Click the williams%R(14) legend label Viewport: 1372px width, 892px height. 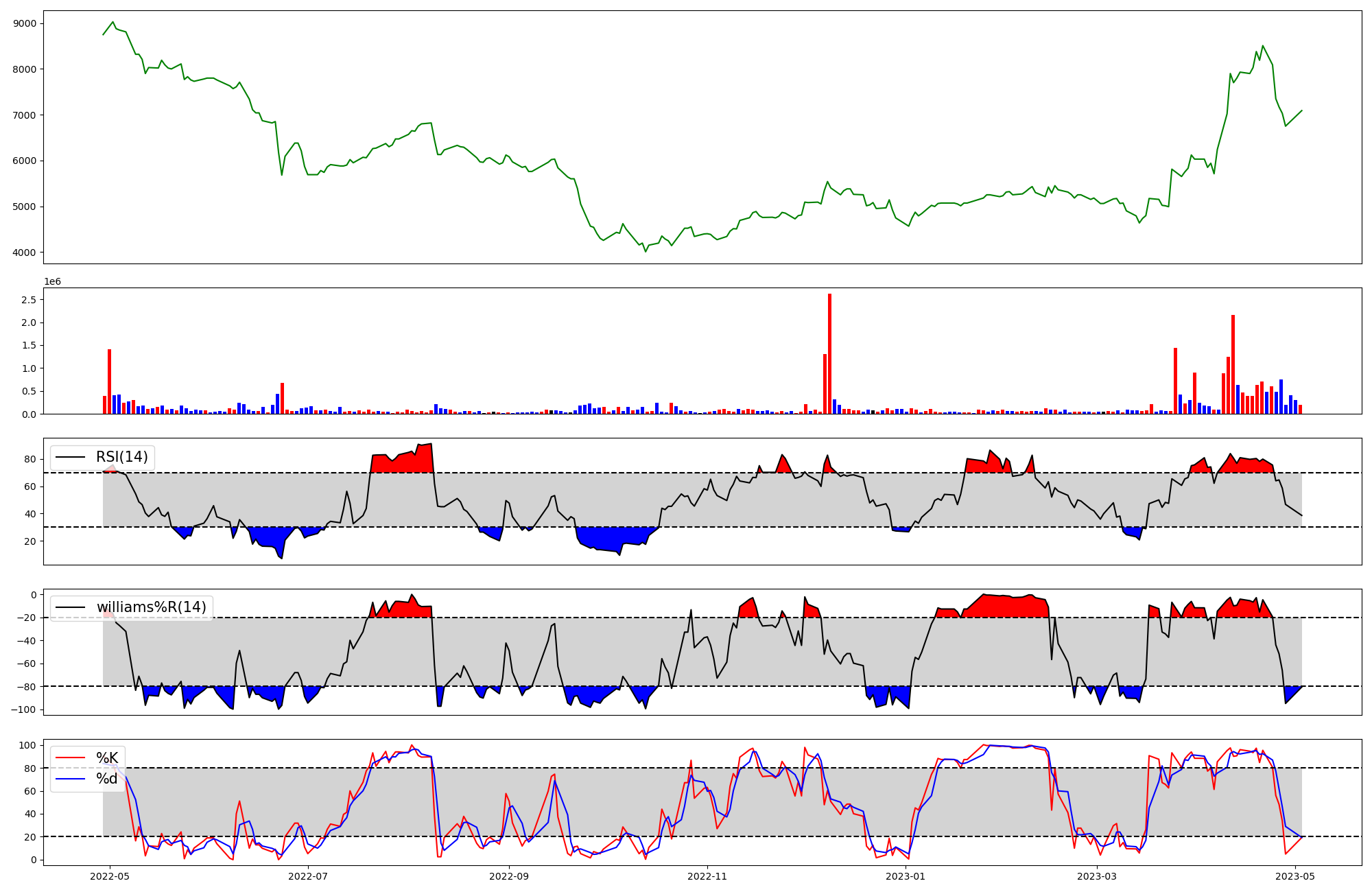click(151, 607)
